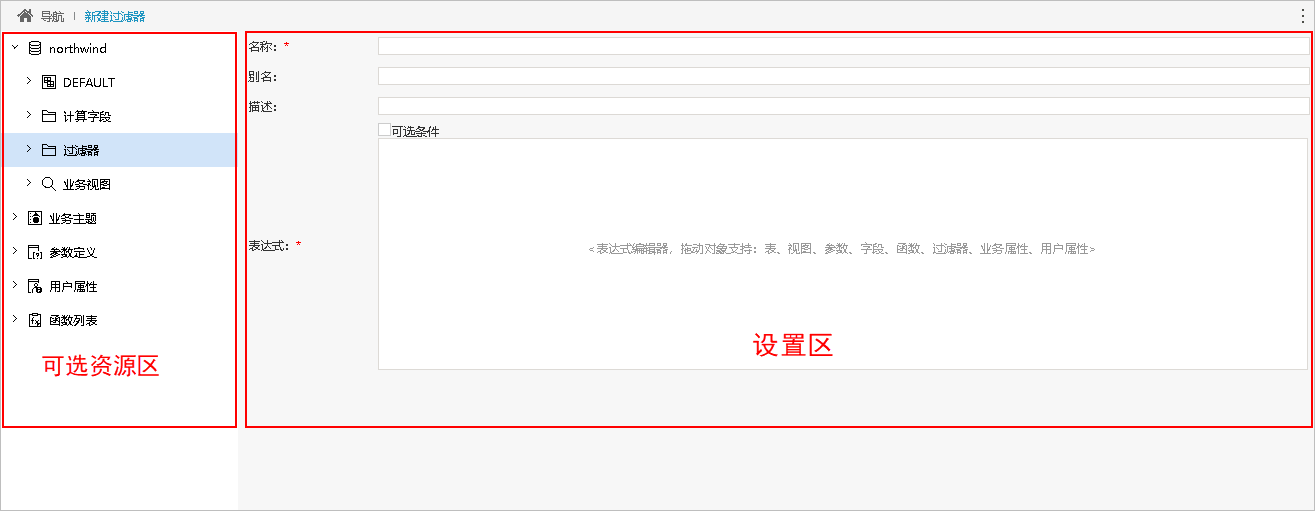Select the 函数列表 tree label

(x=73, y=320)
